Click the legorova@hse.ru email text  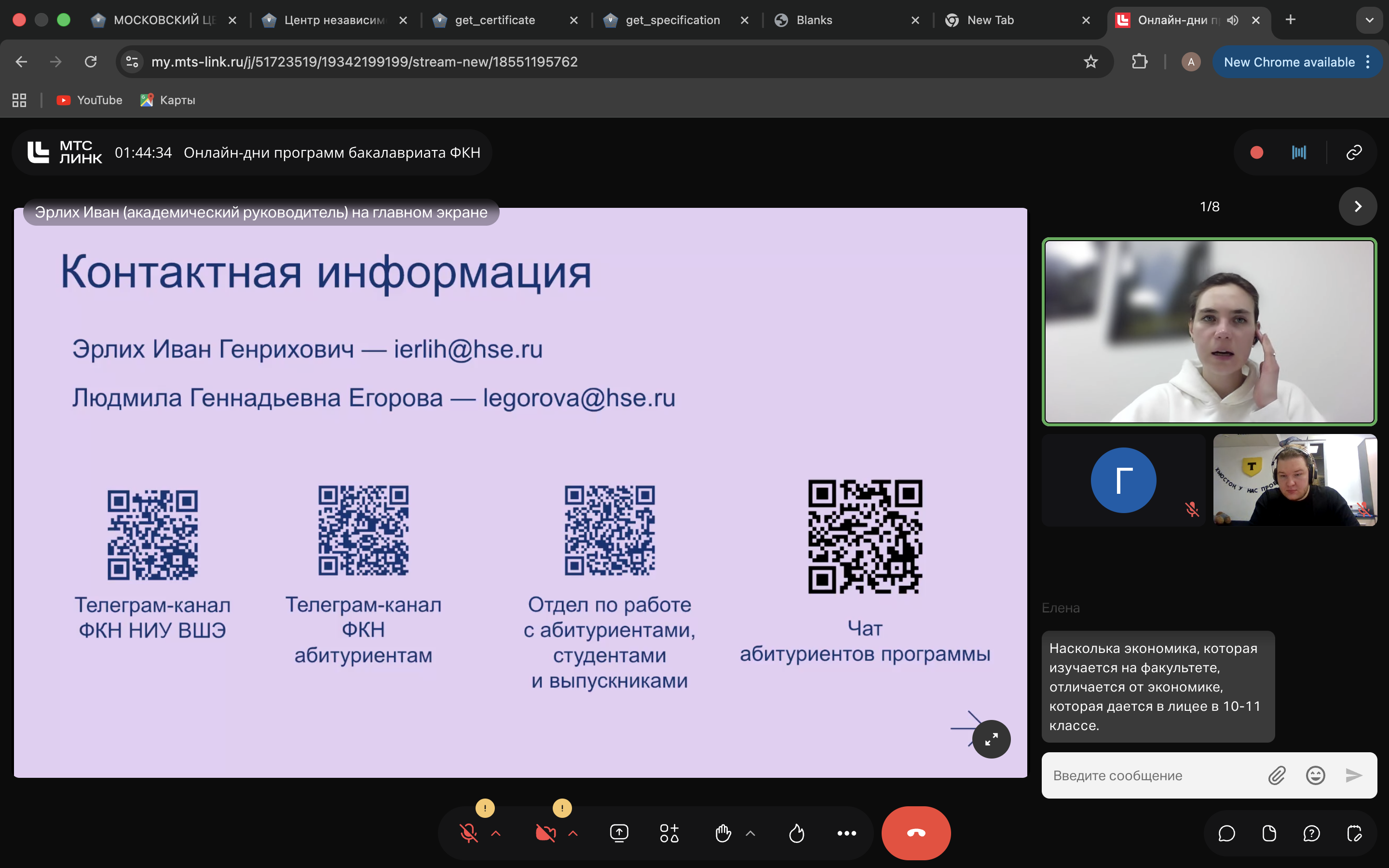pyautogui.click(x=579, y=398)
